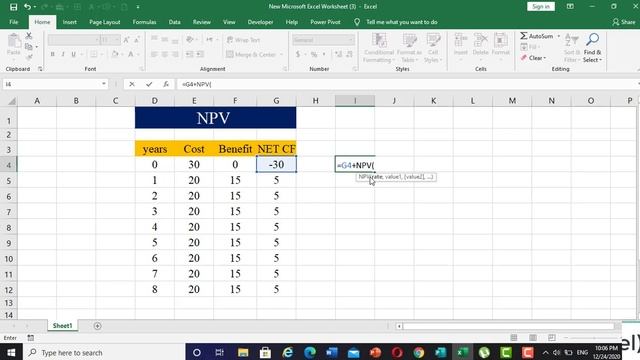
Task: Click the Decrease Font Size icon
Action: click(136, 40)
